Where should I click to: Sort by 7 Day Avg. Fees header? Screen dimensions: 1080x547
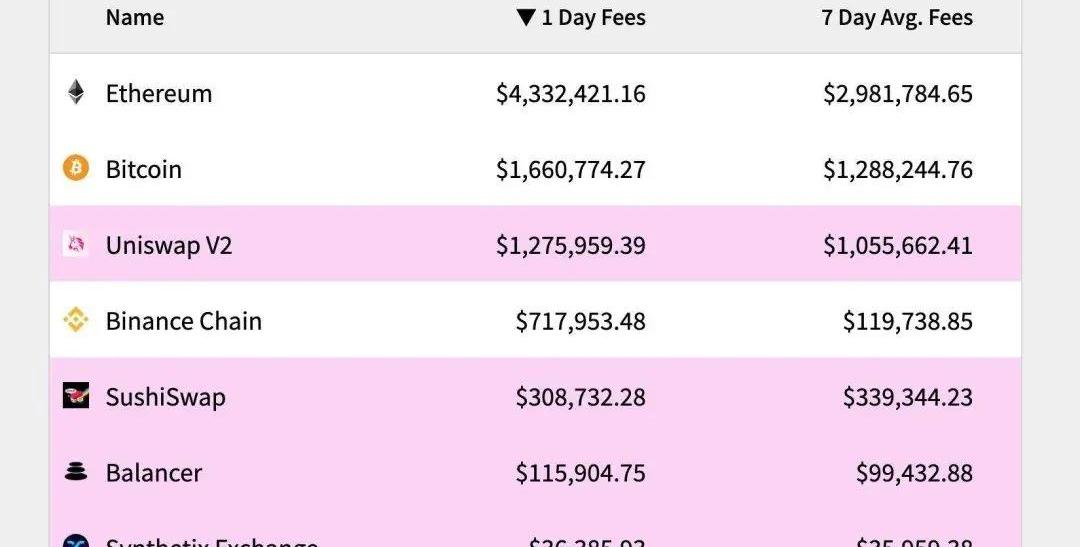[897, 18]
